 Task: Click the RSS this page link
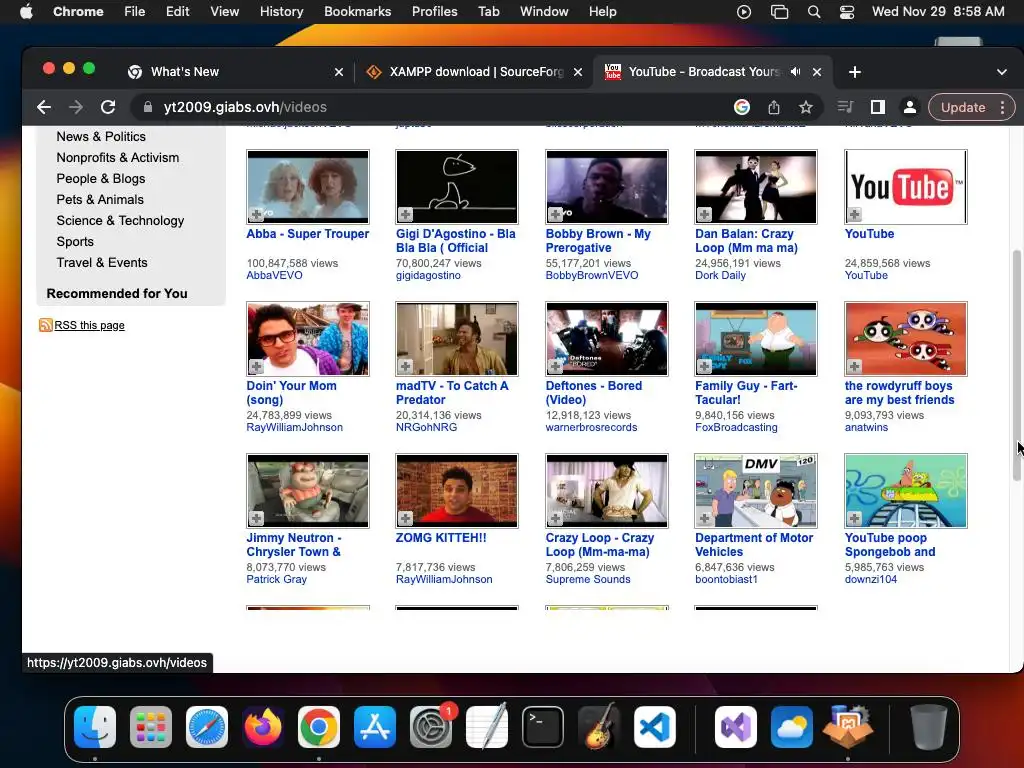(x=89, y=325)
